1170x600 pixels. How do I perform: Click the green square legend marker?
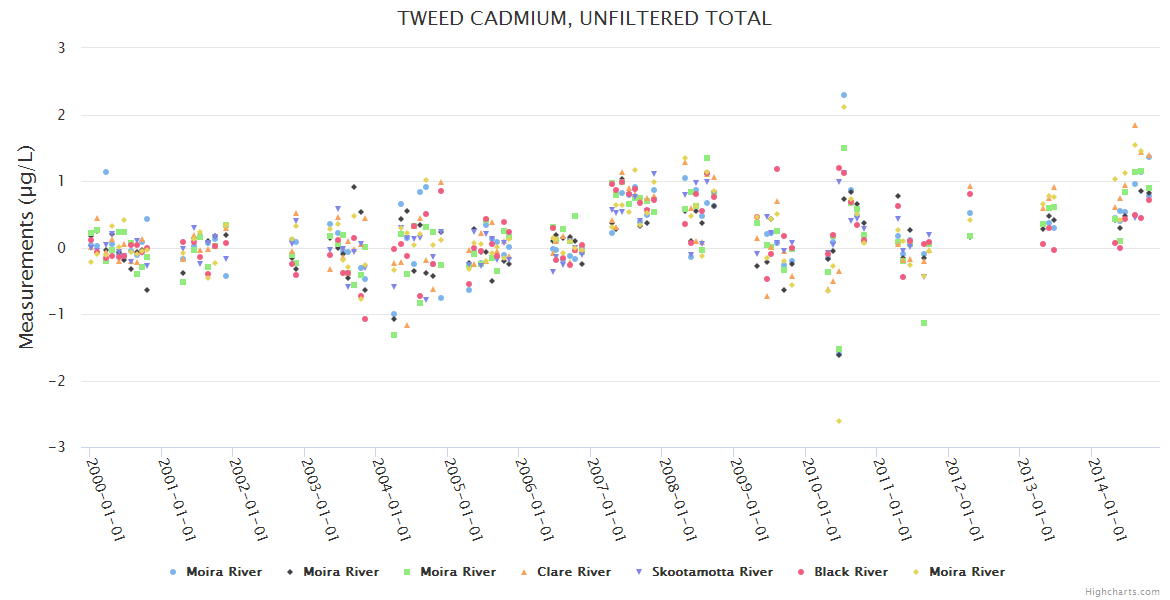(x=407, y=572)
